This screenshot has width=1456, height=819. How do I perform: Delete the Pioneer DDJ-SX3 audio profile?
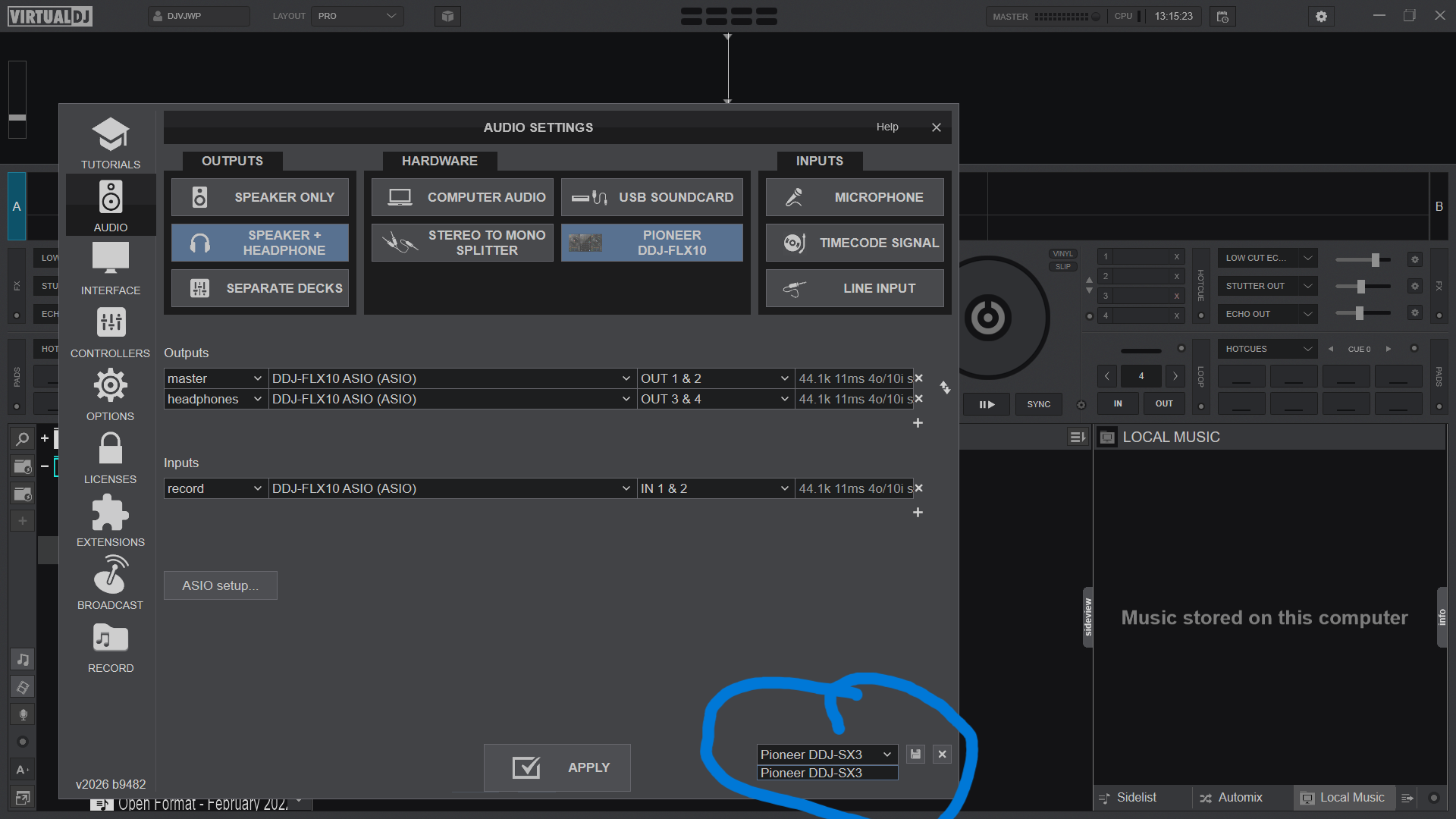pyautogui.click(x=943, y=755)
